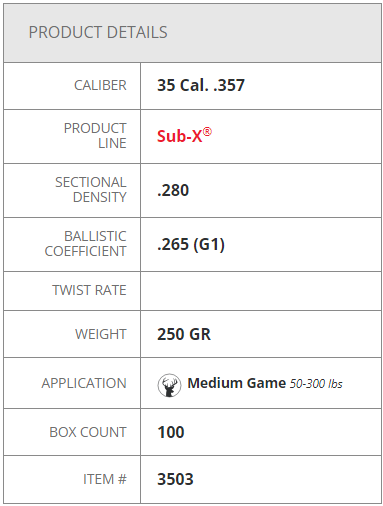Select the CALIBER row label
Image resolution: width=383 pixels, height=506 pixels.
tap(100, 85)
